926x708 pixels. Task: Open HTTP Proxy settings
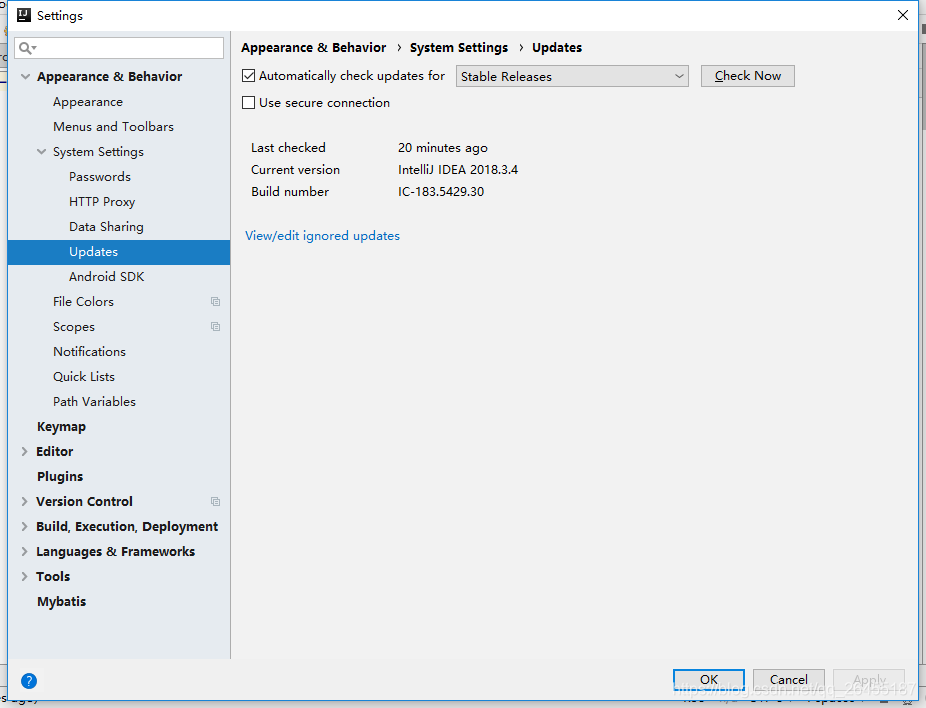[x=102, y=202]
